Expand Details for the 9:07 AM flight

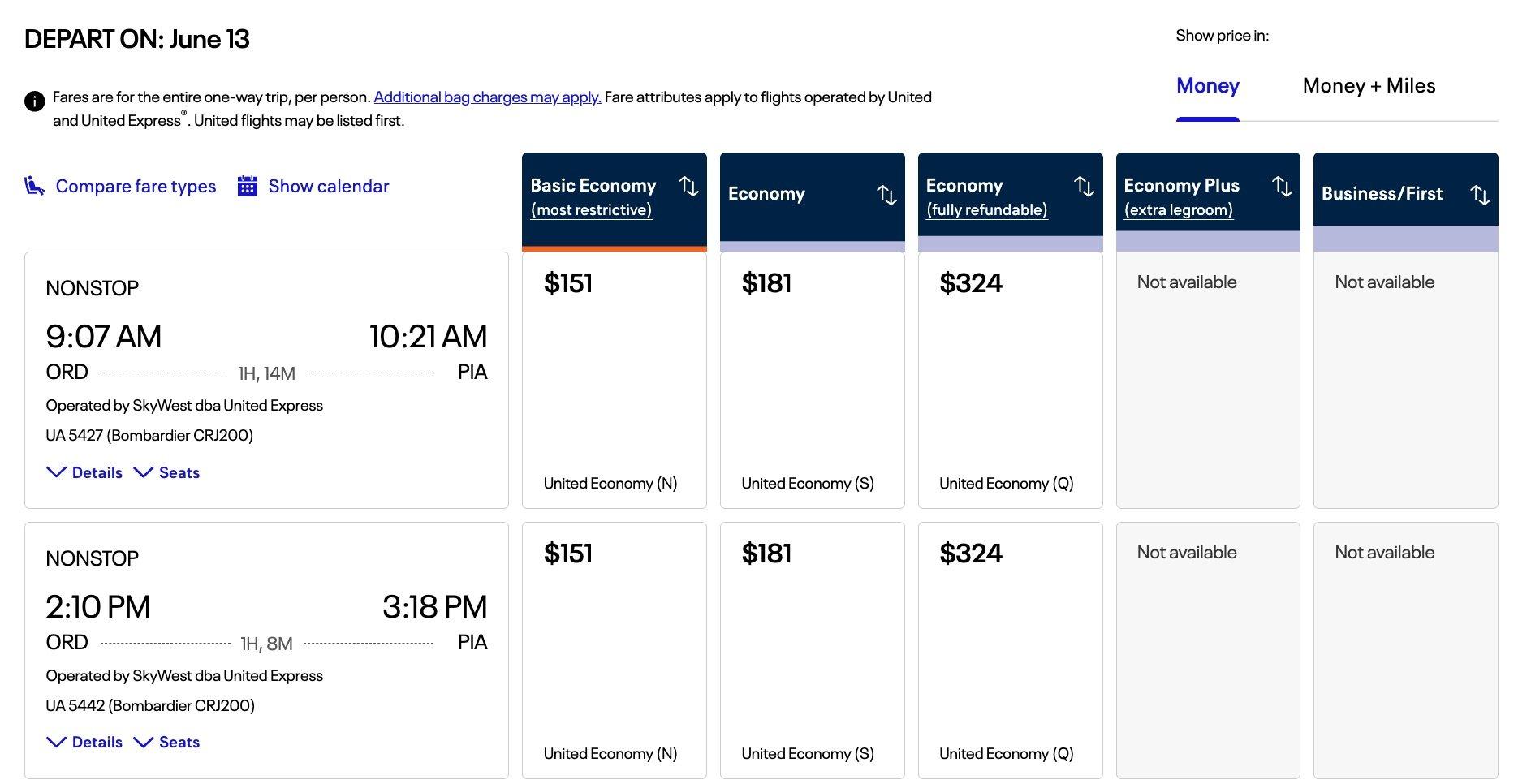pyautogui.click(x=84, y=472)
